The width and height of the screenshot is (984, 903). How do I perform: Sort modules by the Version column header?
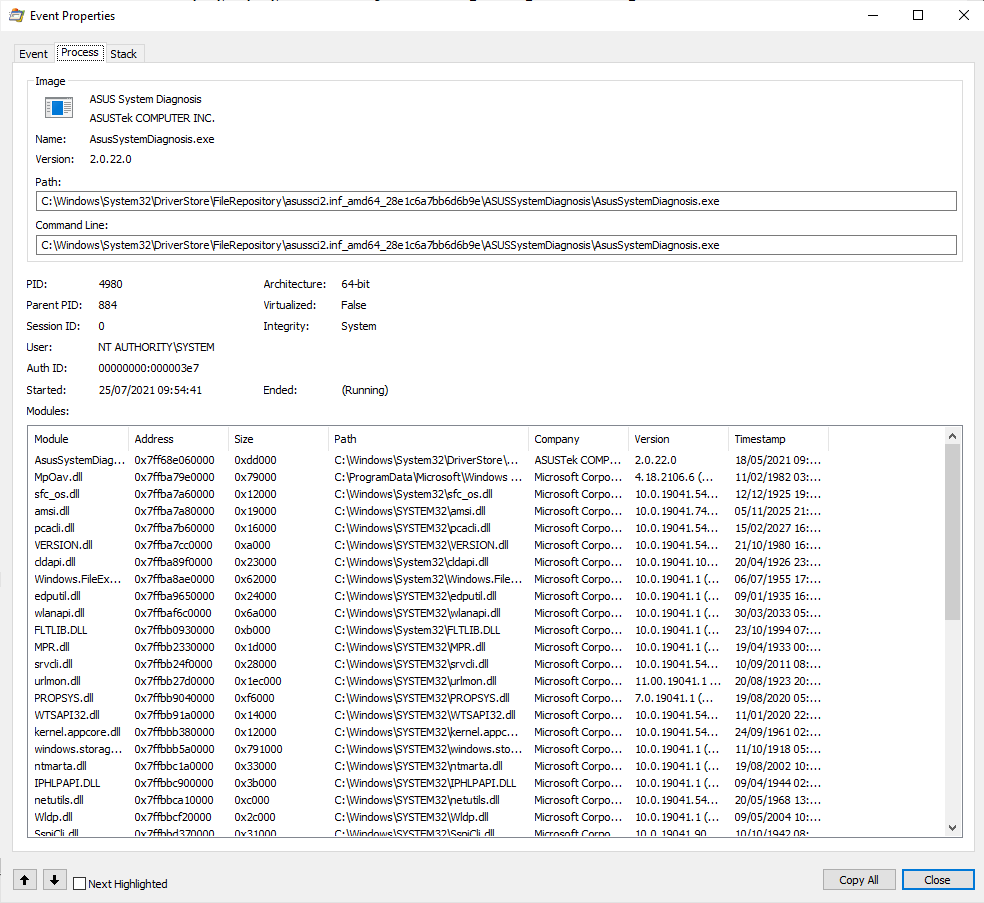[678, 439]
